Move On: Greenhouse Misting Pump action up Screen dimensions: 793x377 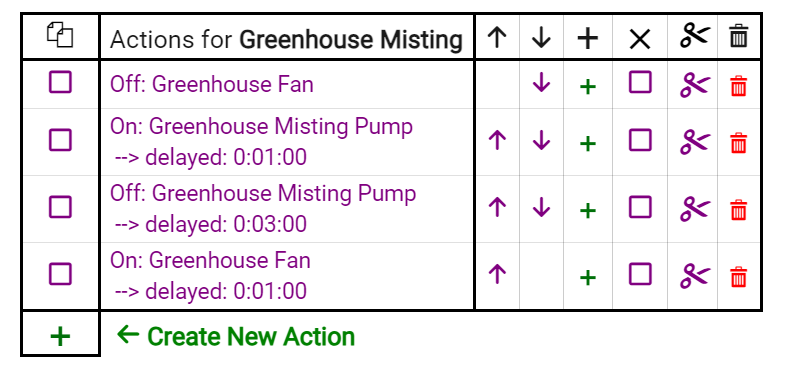click(497, 140)
